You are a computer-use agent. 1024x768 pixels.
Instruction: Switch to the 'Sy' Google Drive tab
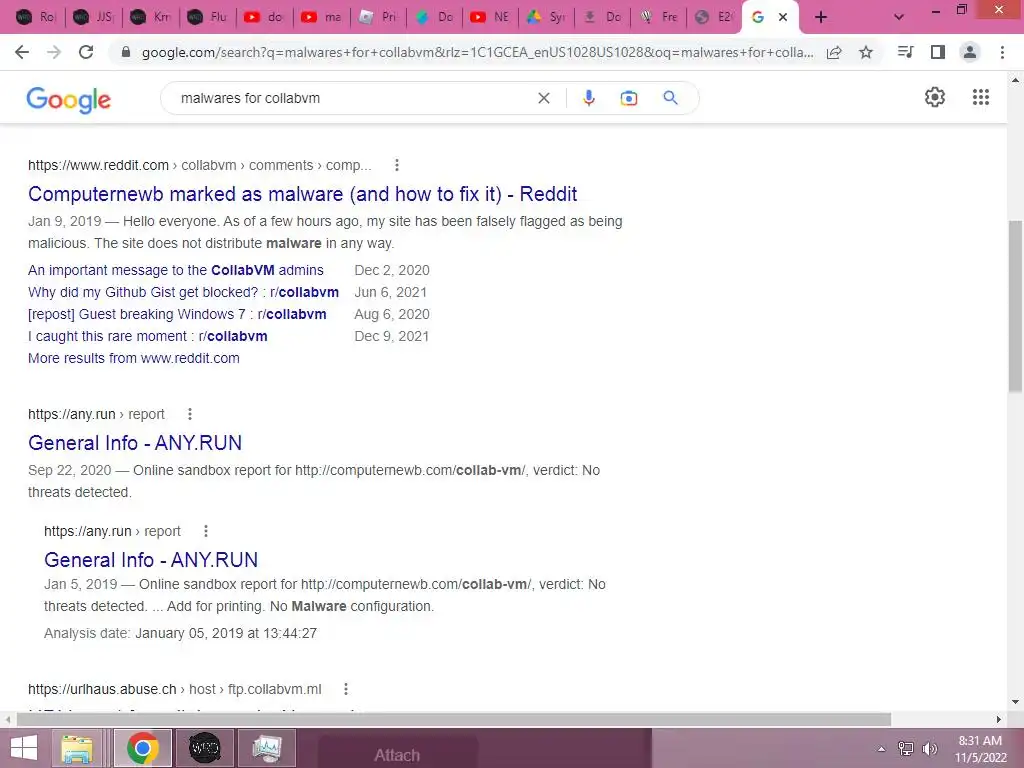[x=547, y=17]
